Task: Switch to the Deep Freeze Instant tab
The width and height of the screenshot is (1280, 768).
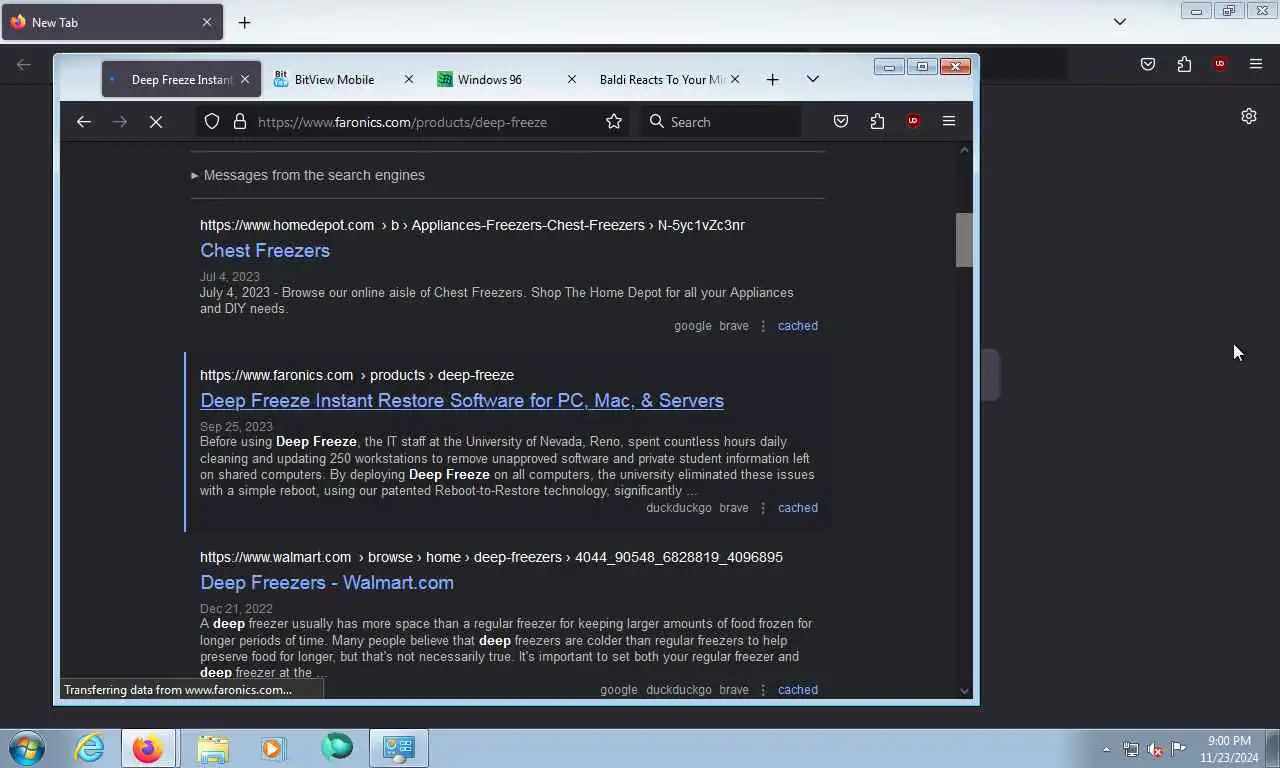Action: pos(180,80)
